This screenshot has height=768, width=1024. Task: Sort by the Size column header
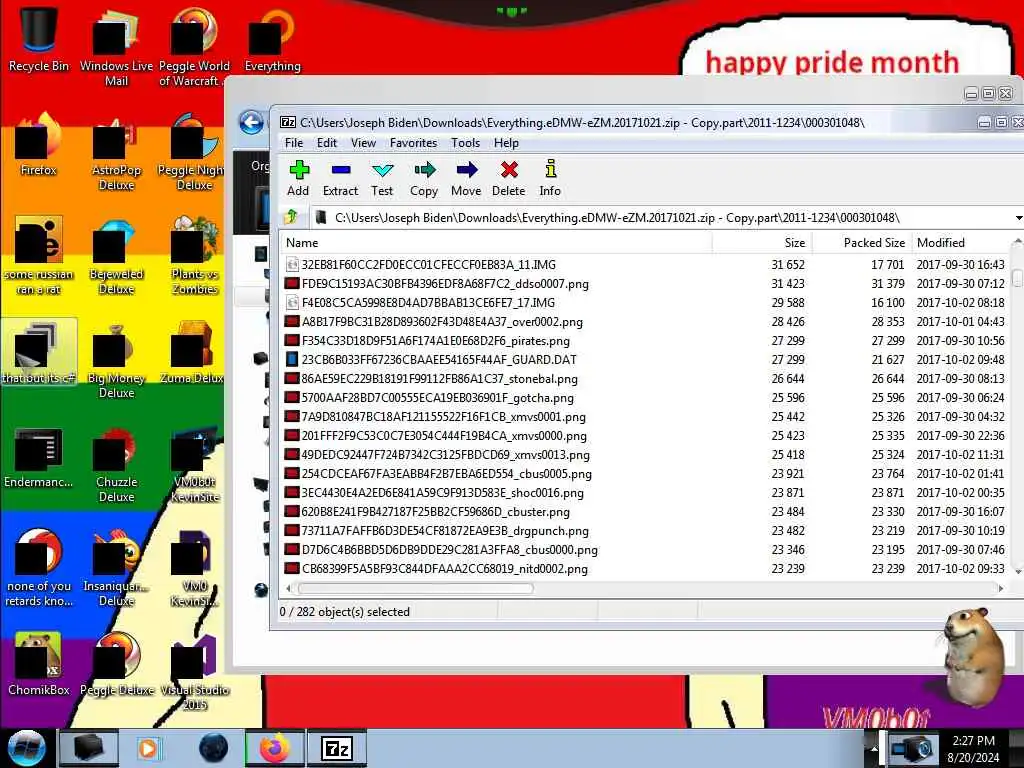click(x=761, y=243)
